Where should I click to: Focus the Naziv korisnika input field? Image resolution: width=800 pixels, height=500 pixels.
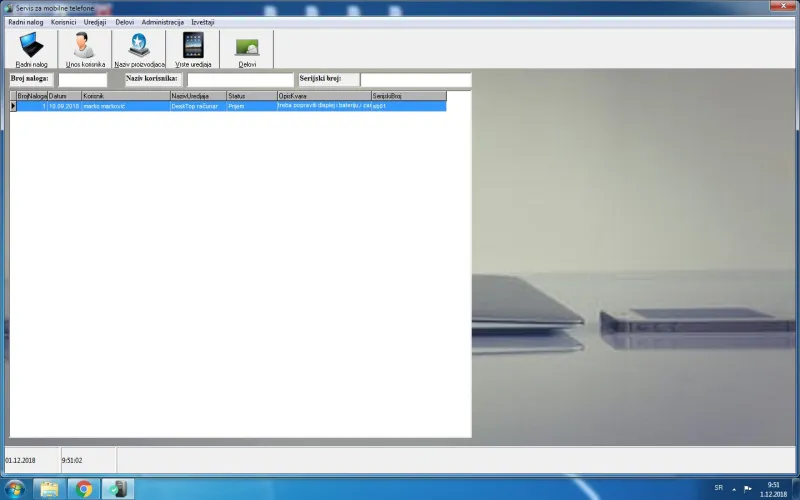240,80
